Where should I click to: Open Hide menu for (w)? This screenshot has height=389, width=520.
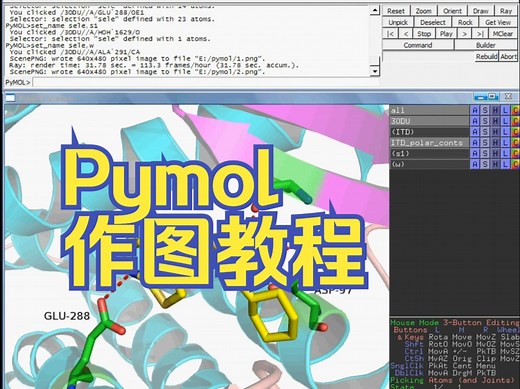495,164
